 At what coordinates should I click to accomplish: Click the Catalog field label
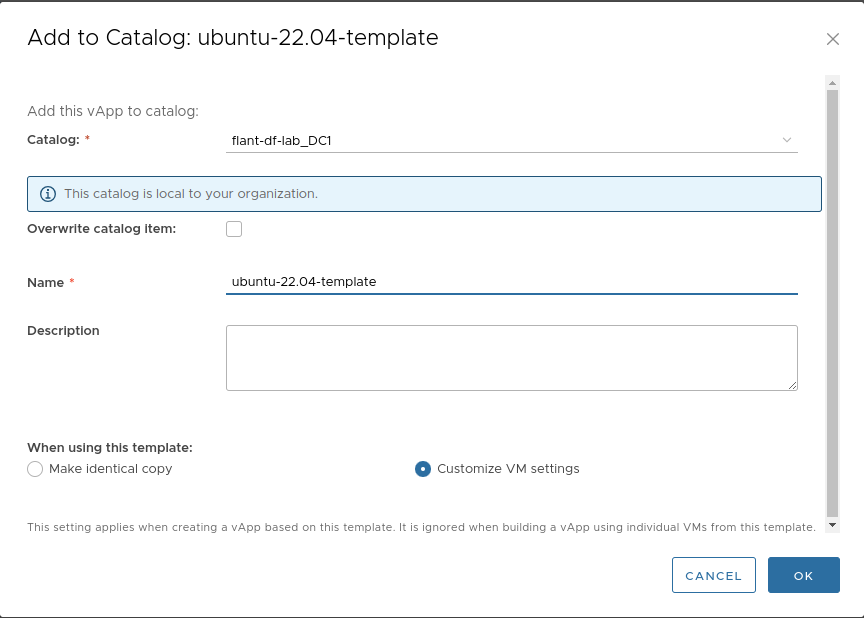[x=53, y=140]
